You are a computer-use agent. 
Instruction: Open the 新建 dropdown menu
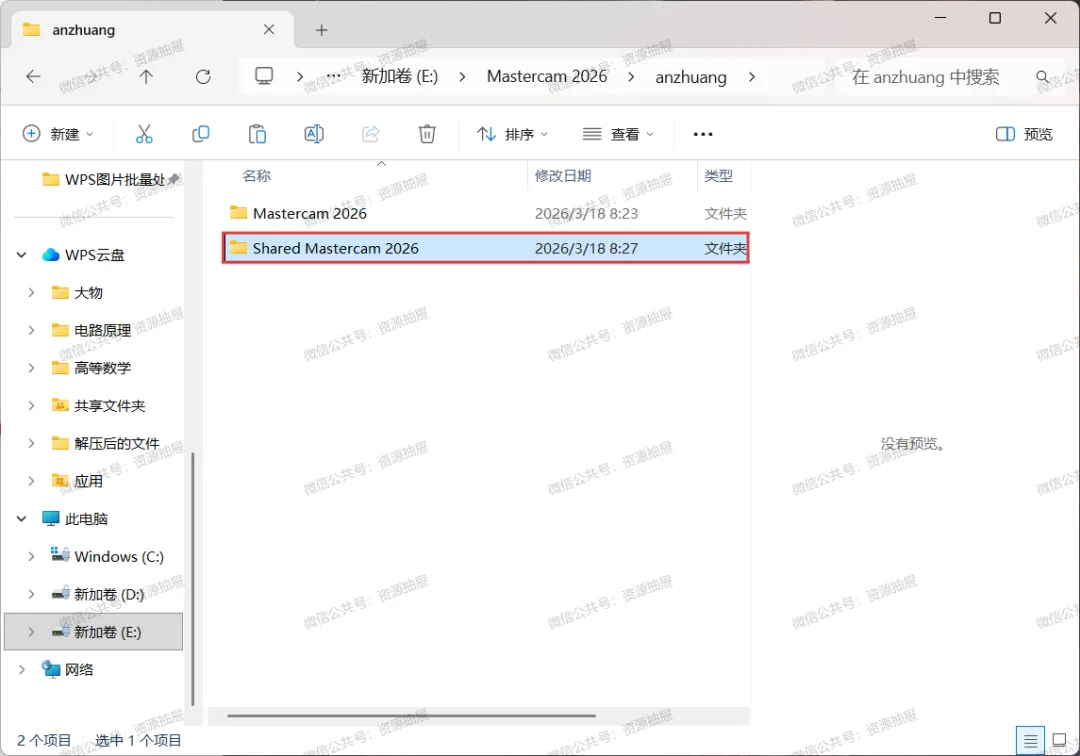(x=58, y=134)
